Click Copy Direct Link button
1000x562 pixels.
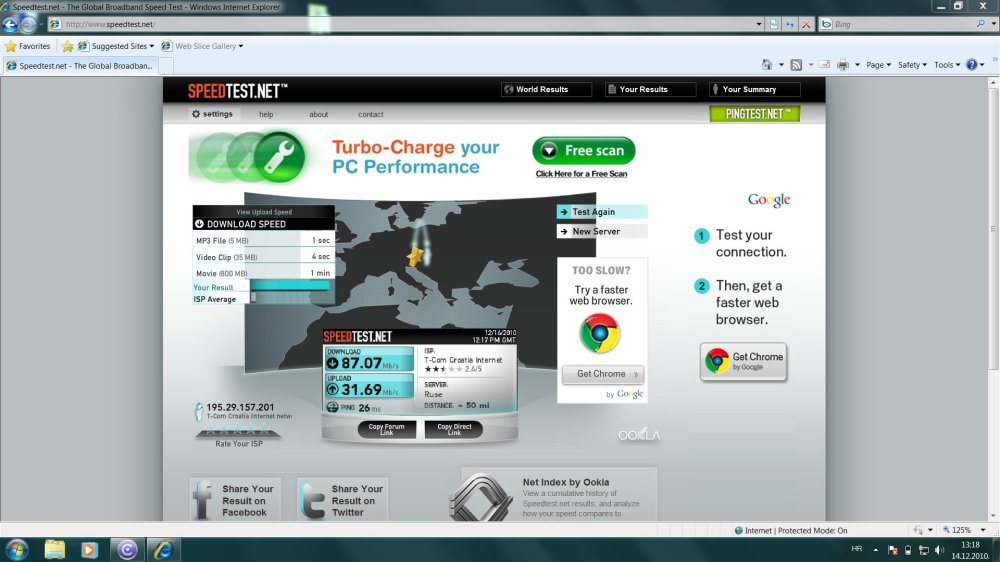(x=454, y=429)
